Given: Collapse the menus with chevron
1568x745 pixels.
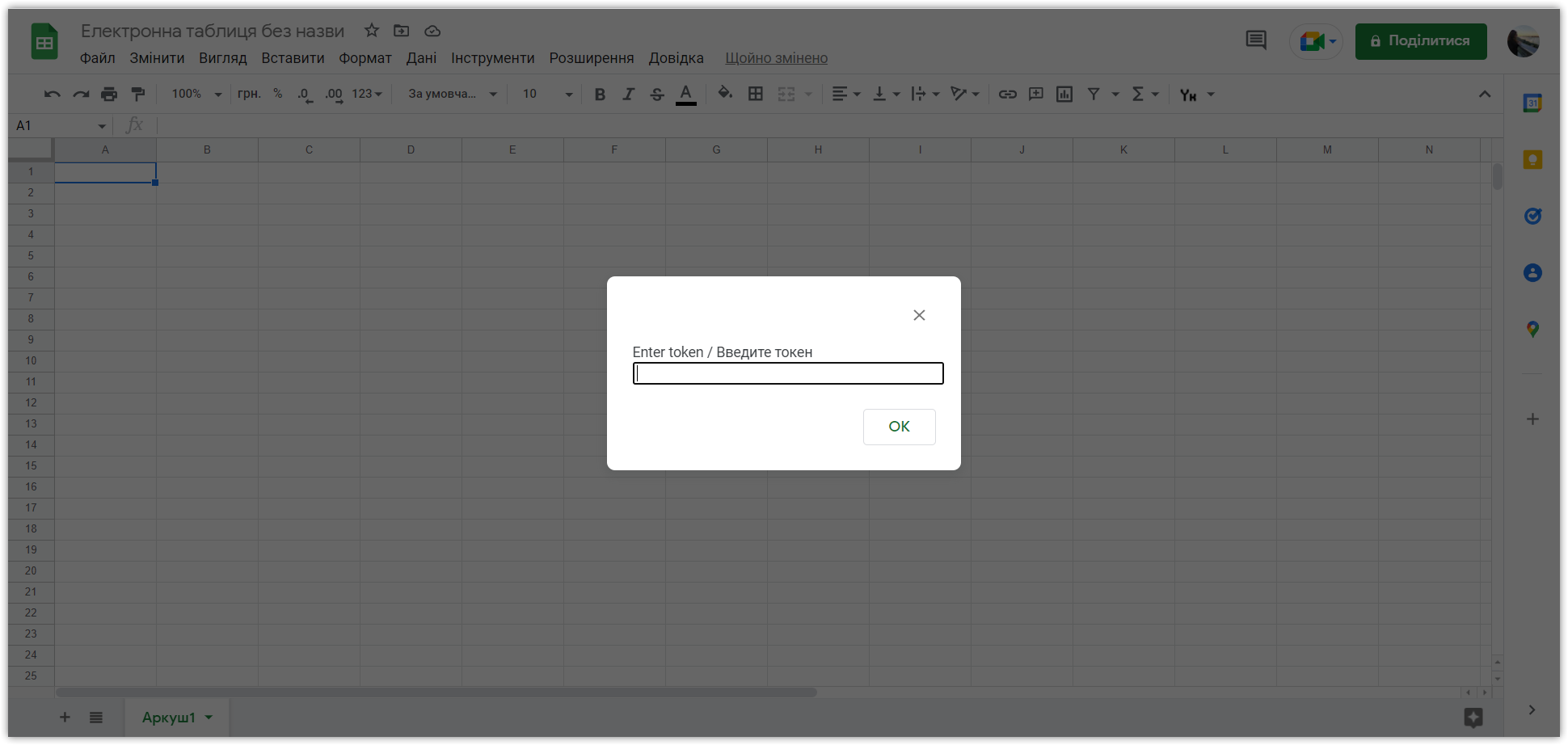Looking at the screenshot, I should (1485, 95).
